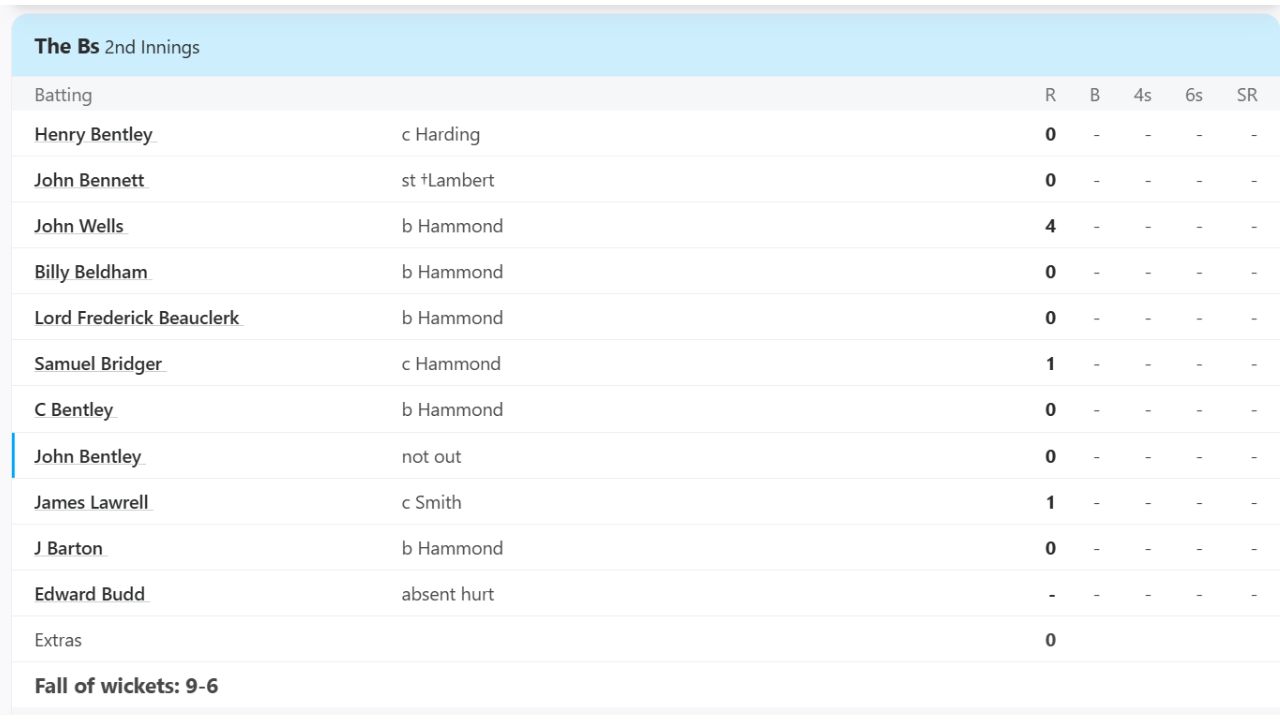Open John Wells' player page
1280x720 pixels.
(x=79, y=226)
